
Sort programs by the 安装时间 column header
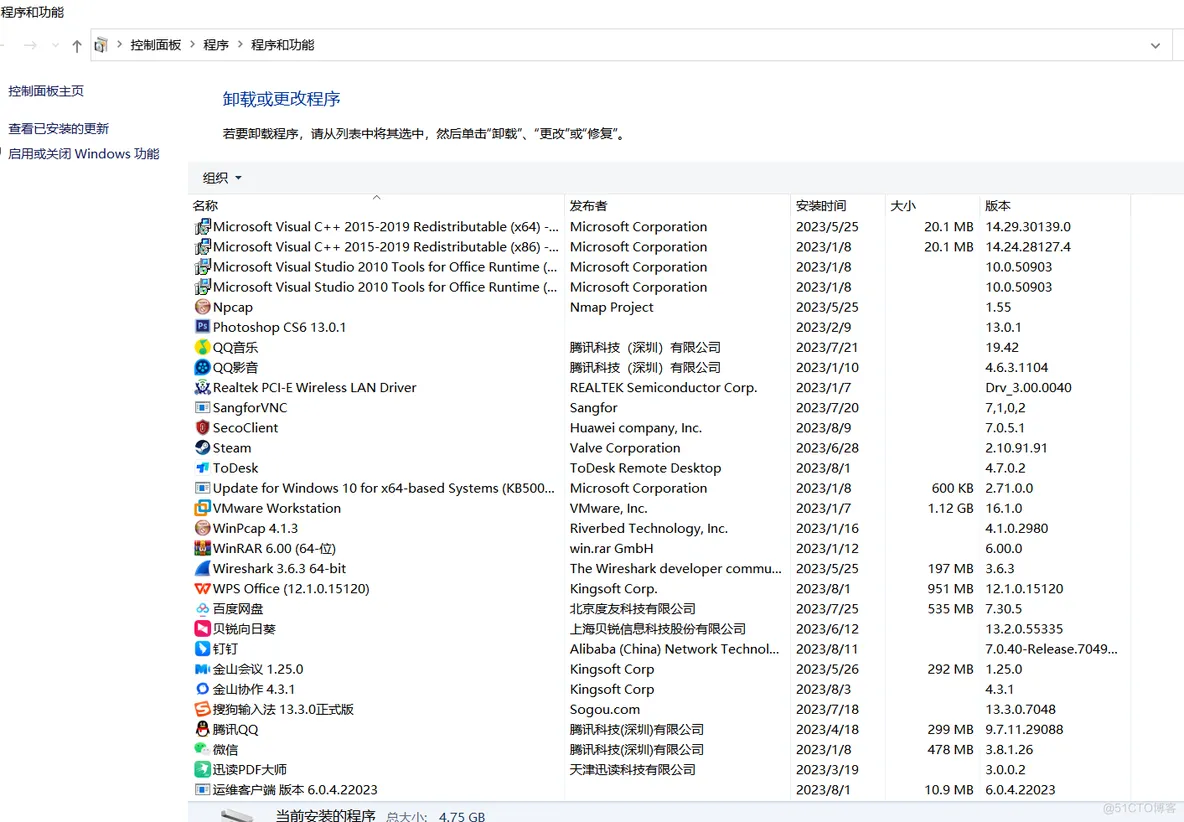click(x=820, y=205)
